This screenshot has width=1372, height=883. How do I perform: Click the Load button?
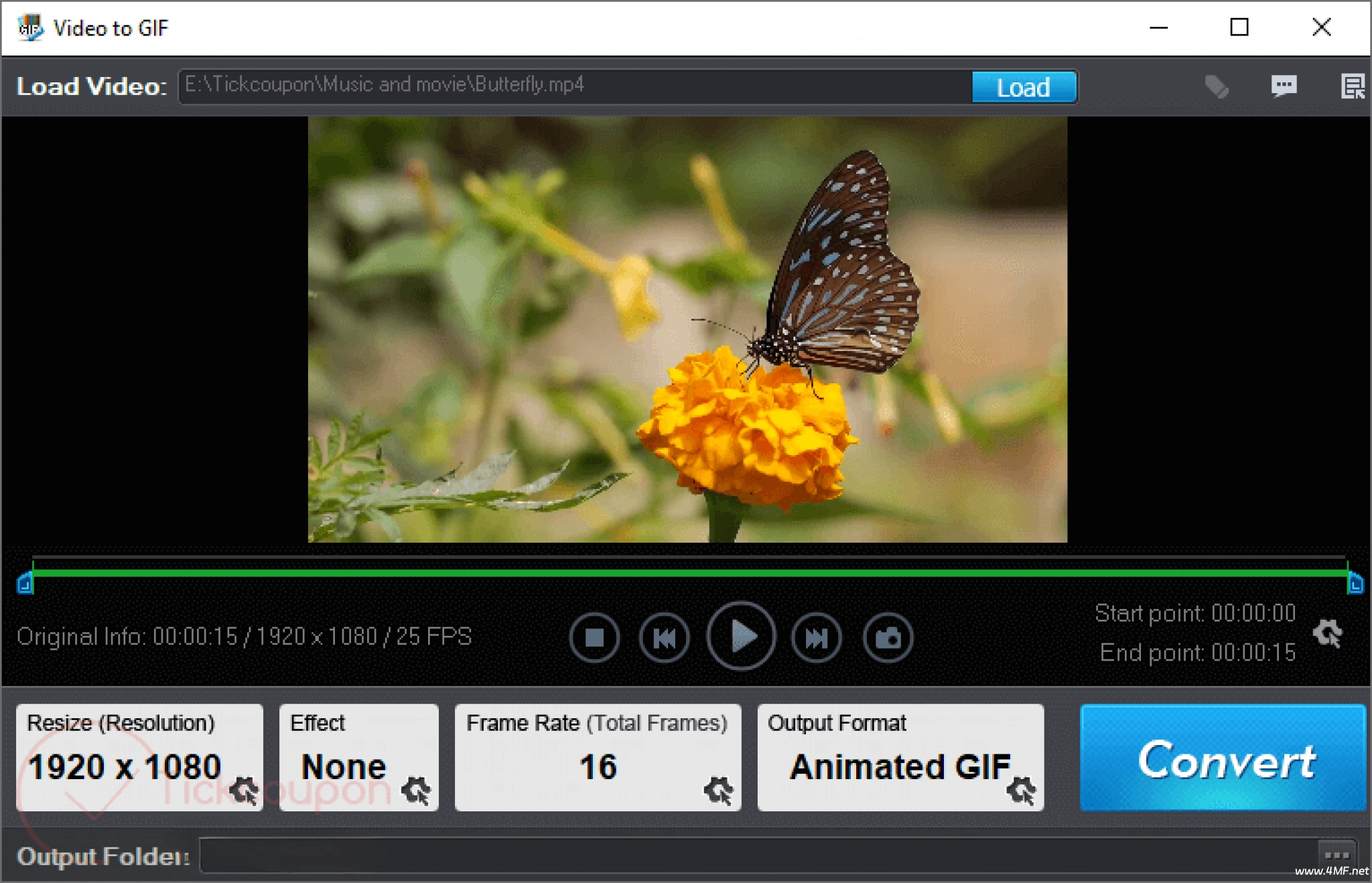click(1023, 87)
